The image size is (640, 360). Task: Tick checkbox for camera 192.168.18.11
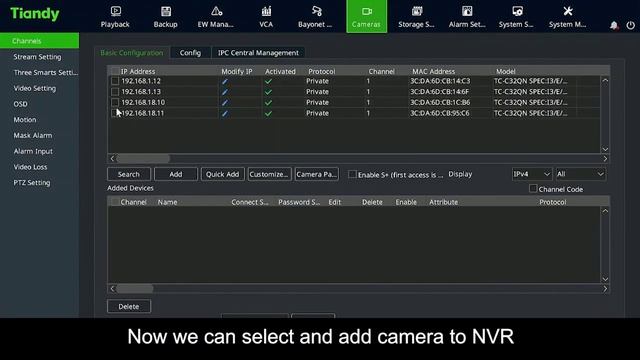tap(115, 113)
